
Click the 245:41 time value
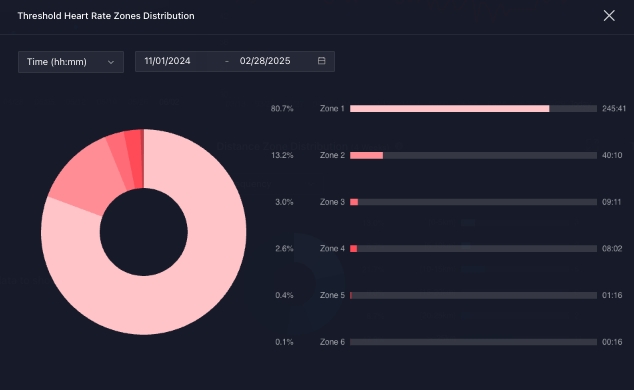pyautogui.click(x=614, y=109)
